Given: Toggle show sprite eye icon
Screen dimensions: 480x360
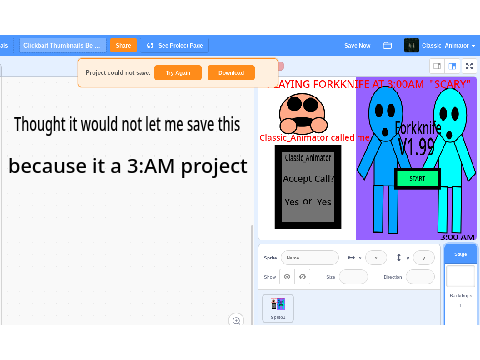Looking at the screenshot, I should coord(287,277).
